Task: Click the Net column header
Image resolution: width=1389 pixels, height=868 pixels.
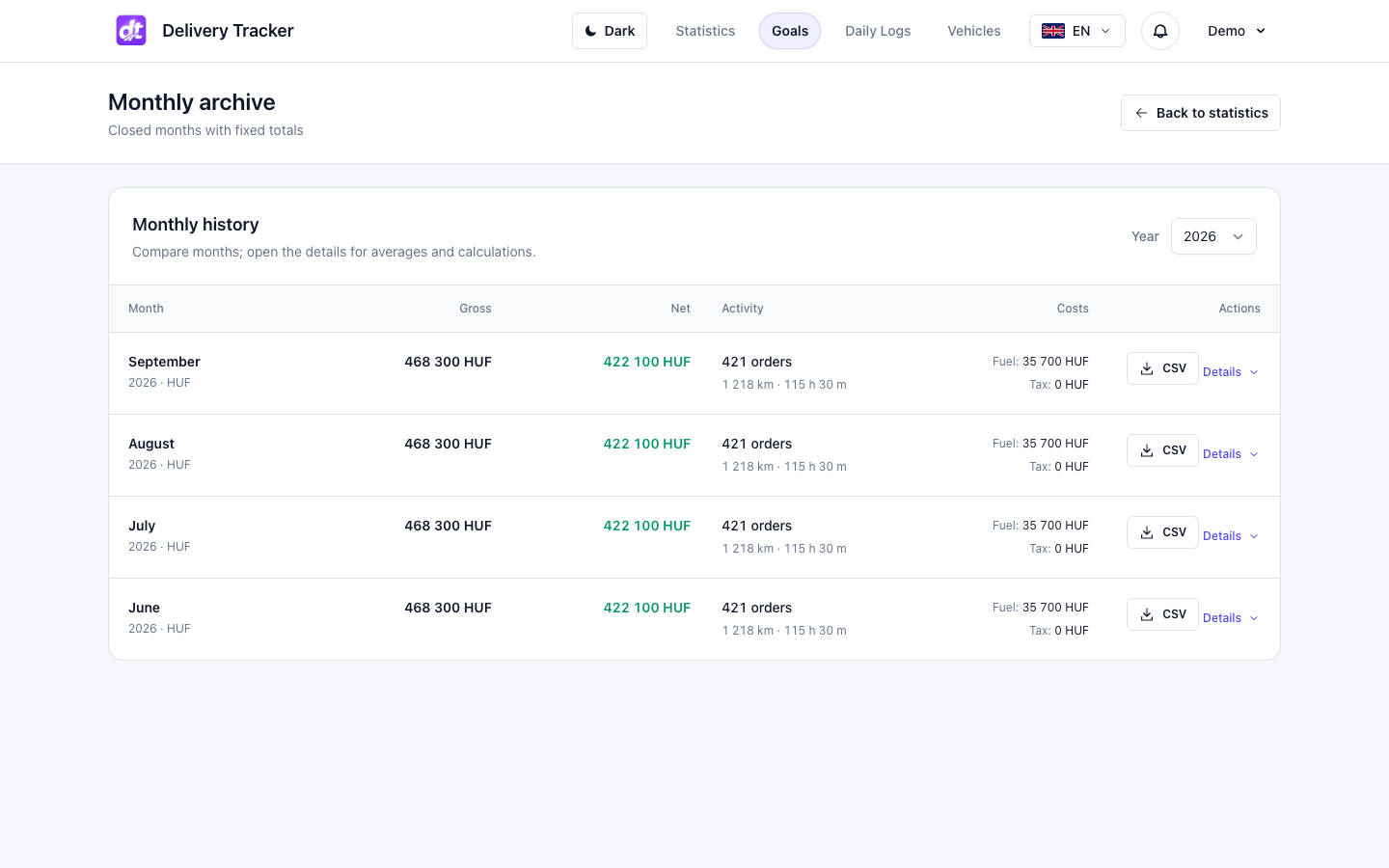Action: pyautogui.click(x=681, y=309)
